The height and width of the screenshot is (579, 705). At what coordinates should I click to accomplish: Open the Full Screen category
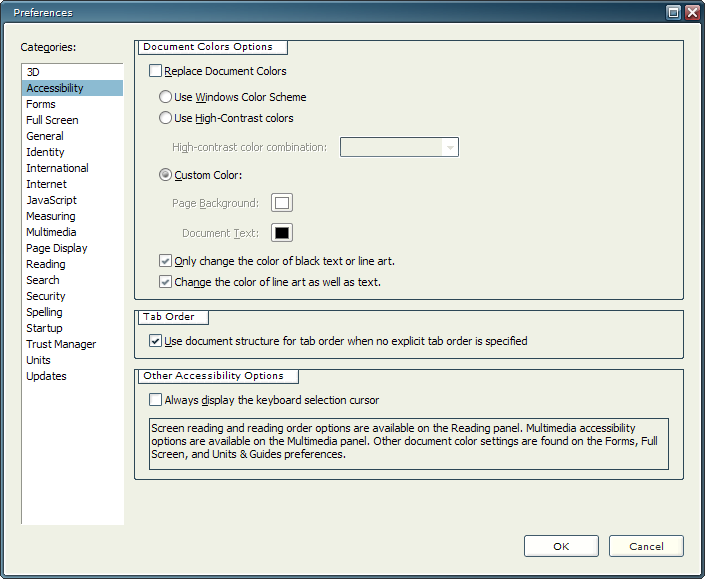pos(72,120)
